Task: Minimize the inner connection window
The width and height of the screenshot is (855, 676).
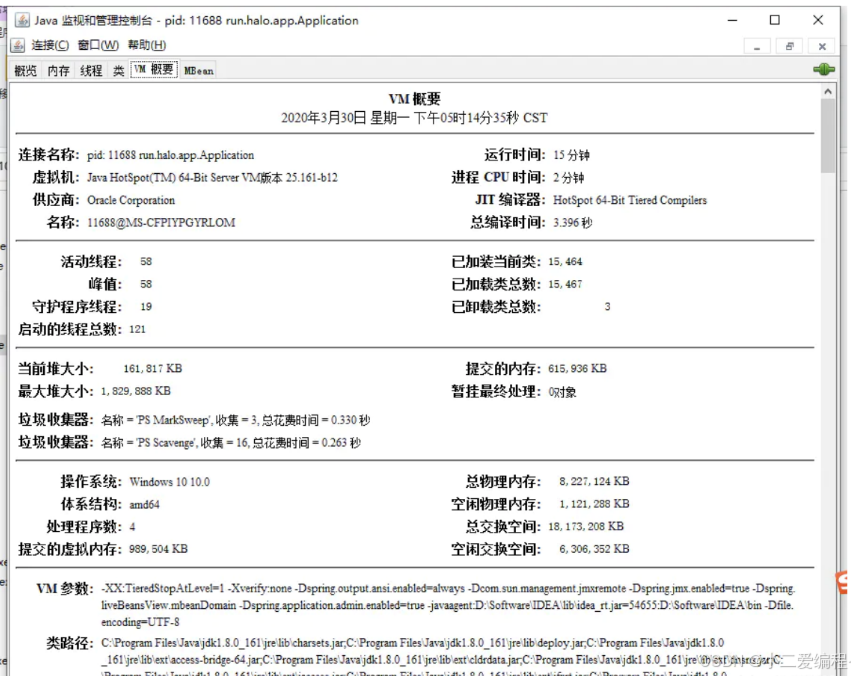Action: (x=757, y=47)
